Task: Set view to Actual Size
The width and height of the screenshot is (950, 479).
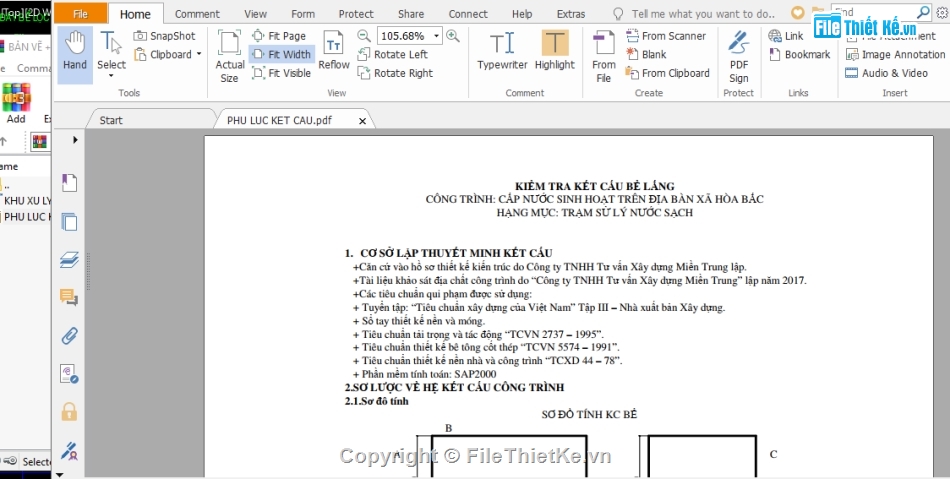Action: [x=230, y=56]
